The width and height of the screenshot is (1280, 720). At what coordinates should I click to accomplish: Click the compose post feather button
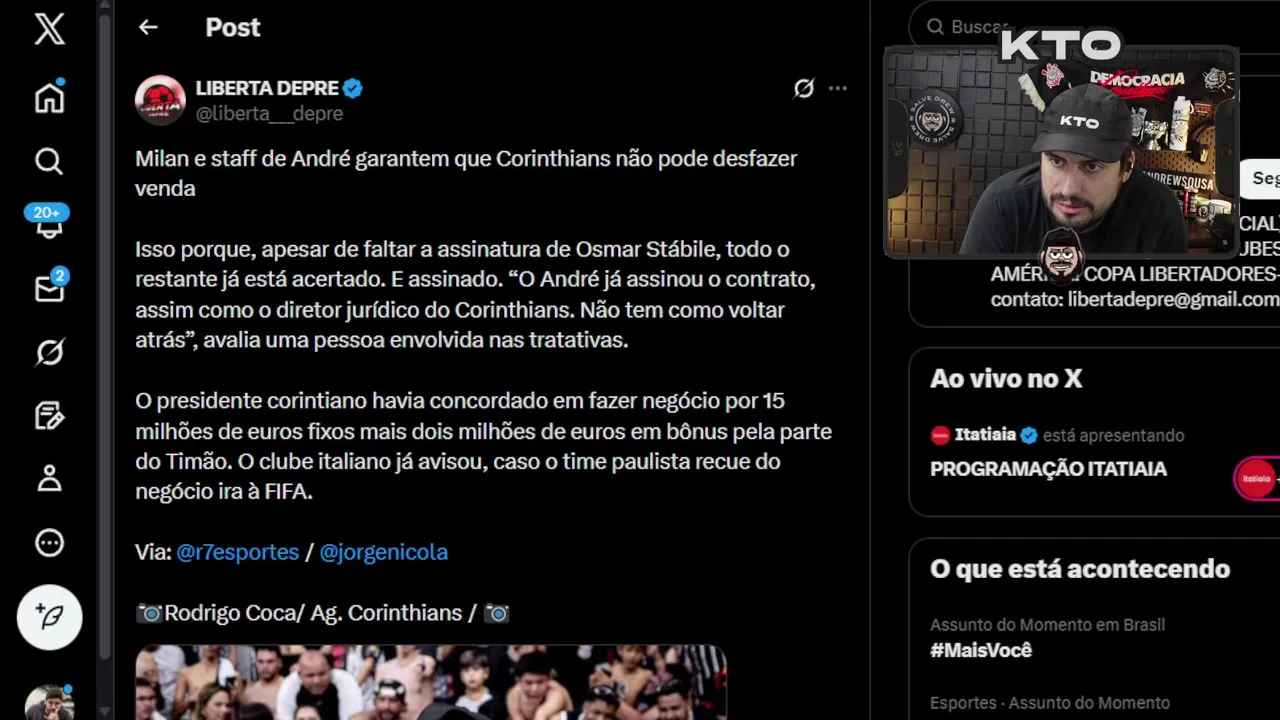coord(49,617)
